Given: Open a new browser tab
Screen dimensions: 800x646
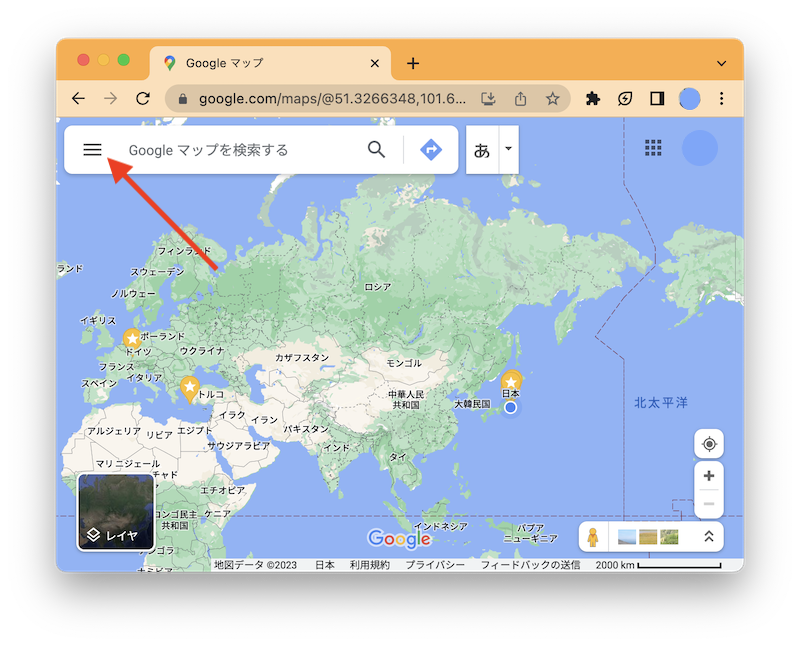Looking at the screenshot, I should [413, 63].
